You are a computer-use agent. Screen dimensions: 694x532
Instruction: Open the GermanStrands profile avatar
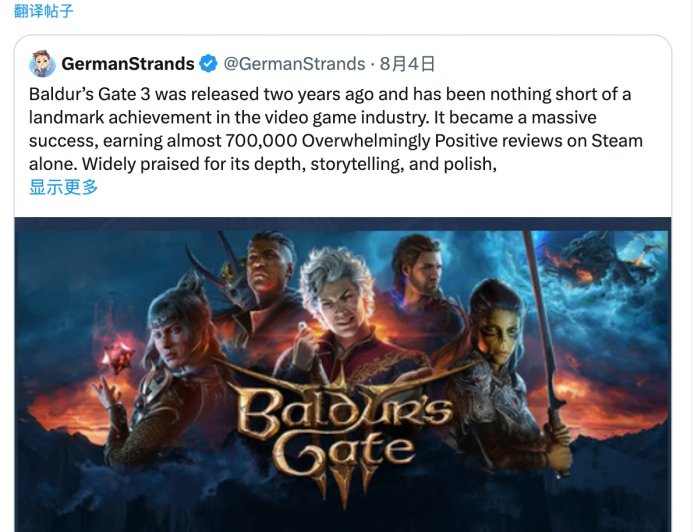tap(42, 64)
